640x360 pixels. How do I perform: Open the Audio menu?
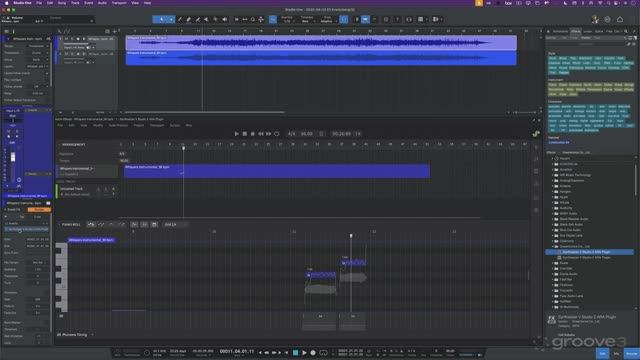[102, 3]
